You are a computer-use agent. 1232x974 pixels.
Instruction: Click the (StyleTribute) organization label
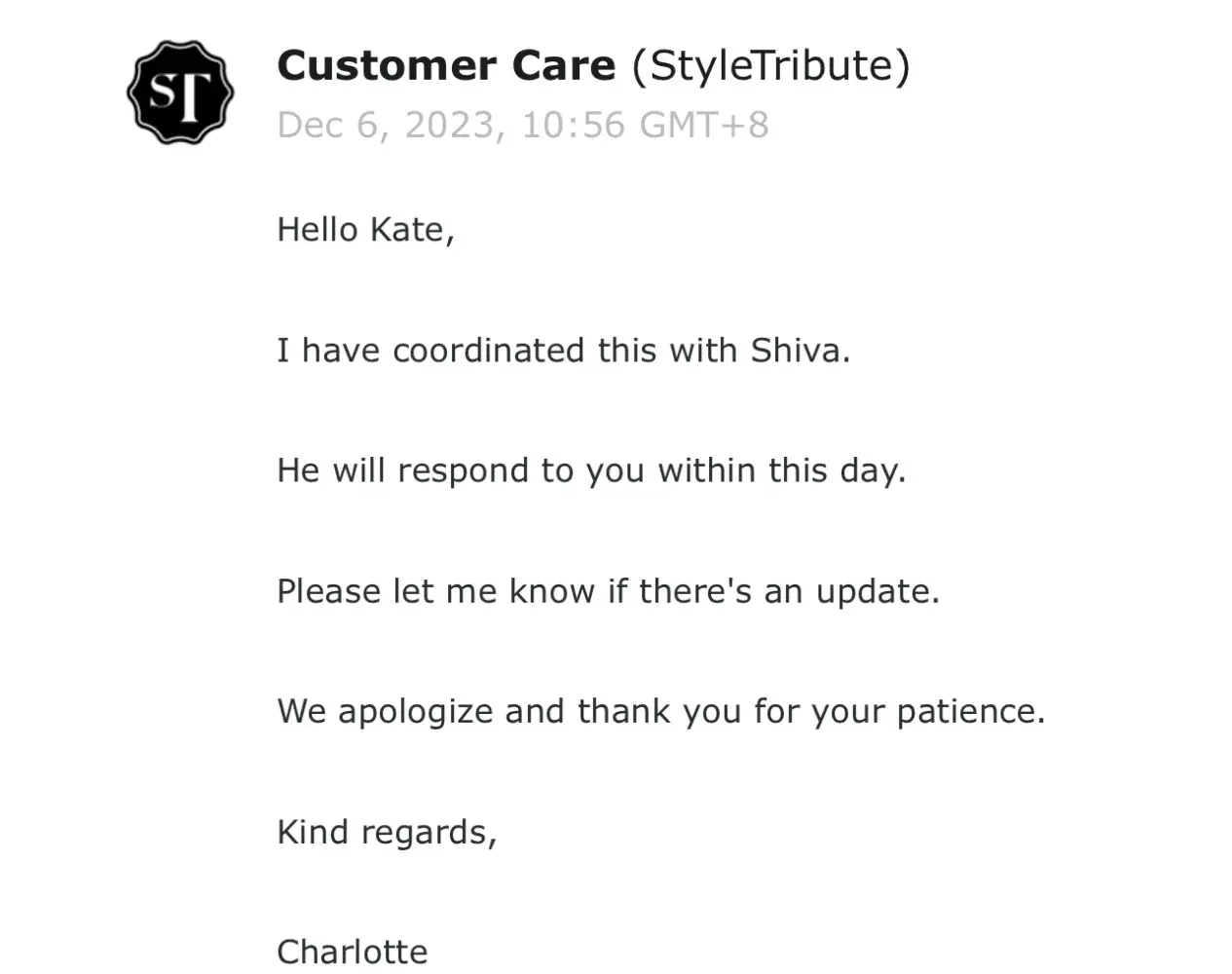click(770, 66)
